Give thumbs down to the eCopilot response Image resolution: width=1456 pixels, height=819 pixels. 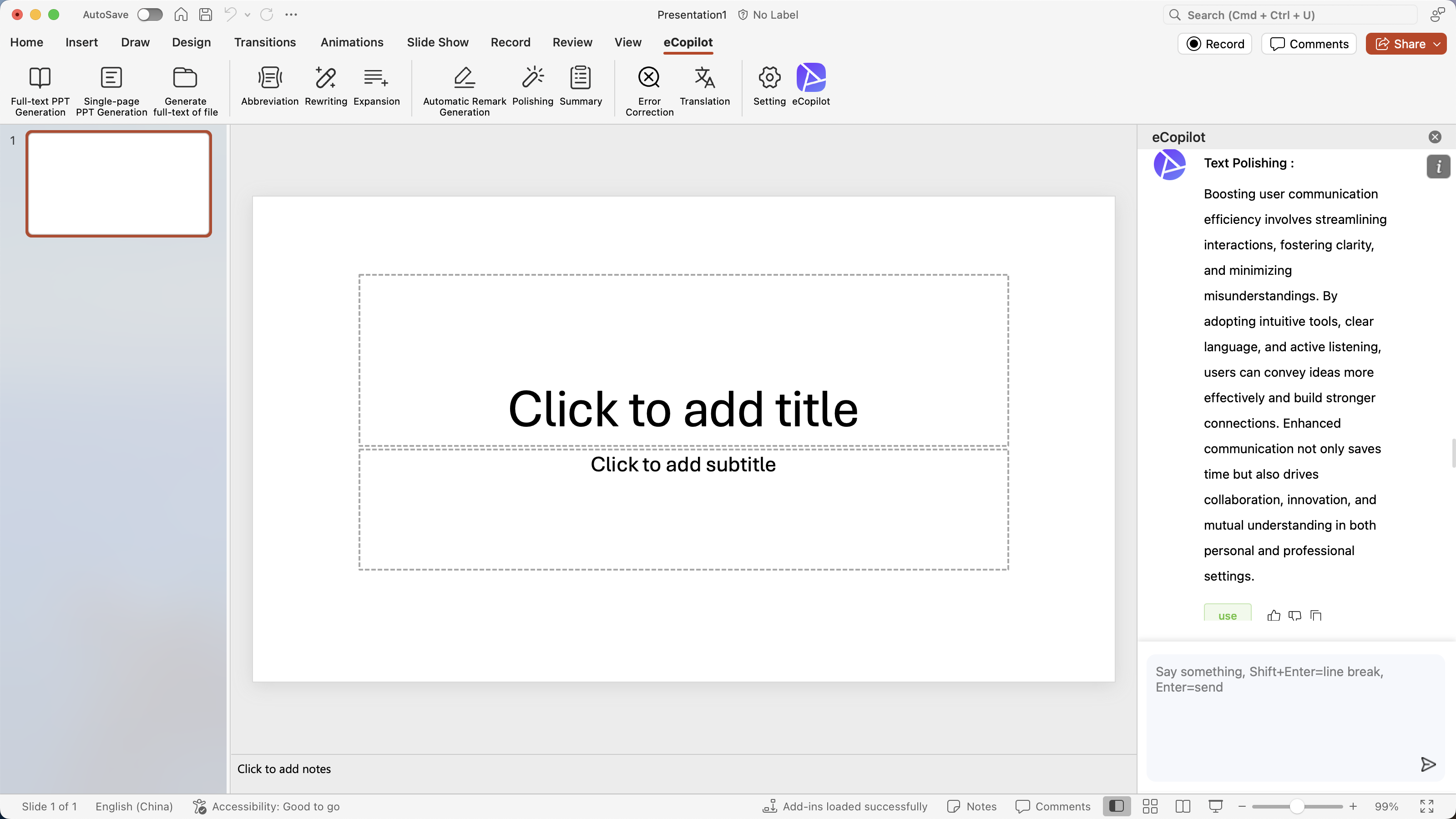tap(1295, 615)
